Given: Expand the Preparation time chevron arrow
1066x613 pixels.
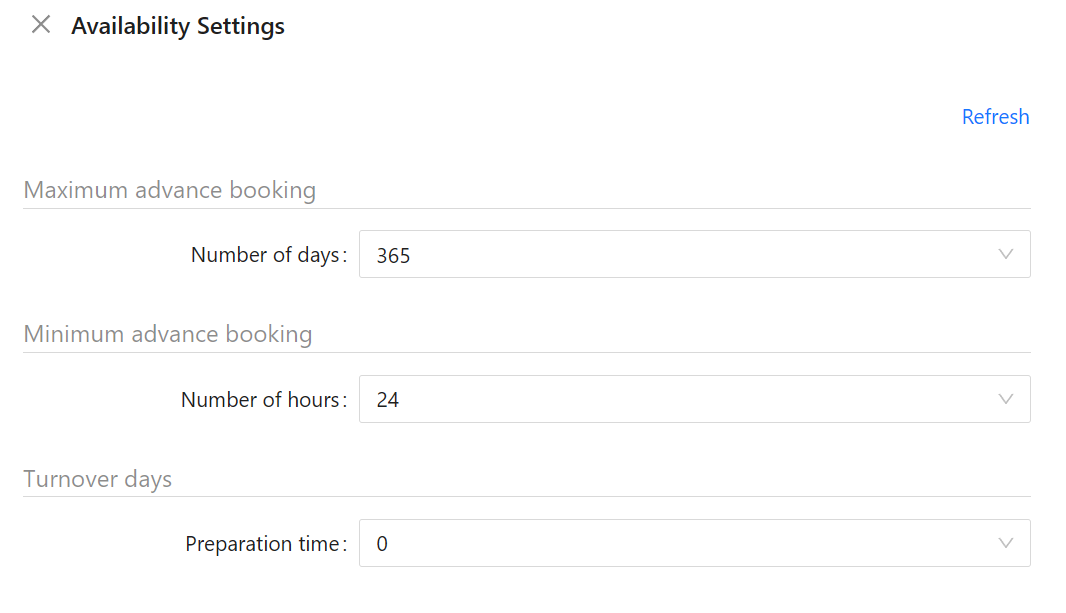Looking at the screenshot, I should 1006,543.
